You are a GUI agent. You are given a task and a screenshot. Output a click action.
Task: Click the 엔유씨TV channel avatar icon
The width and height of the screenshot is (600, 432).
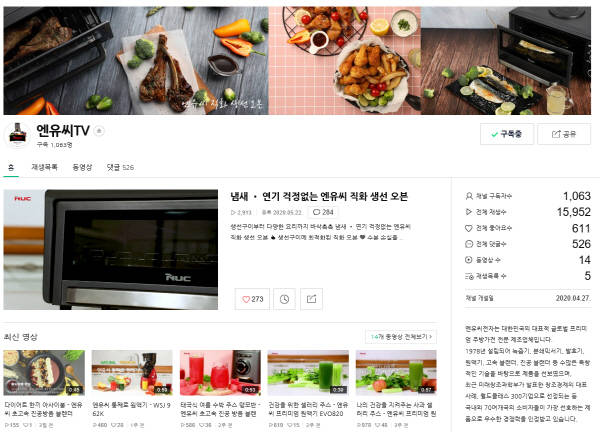click(18, 134)
